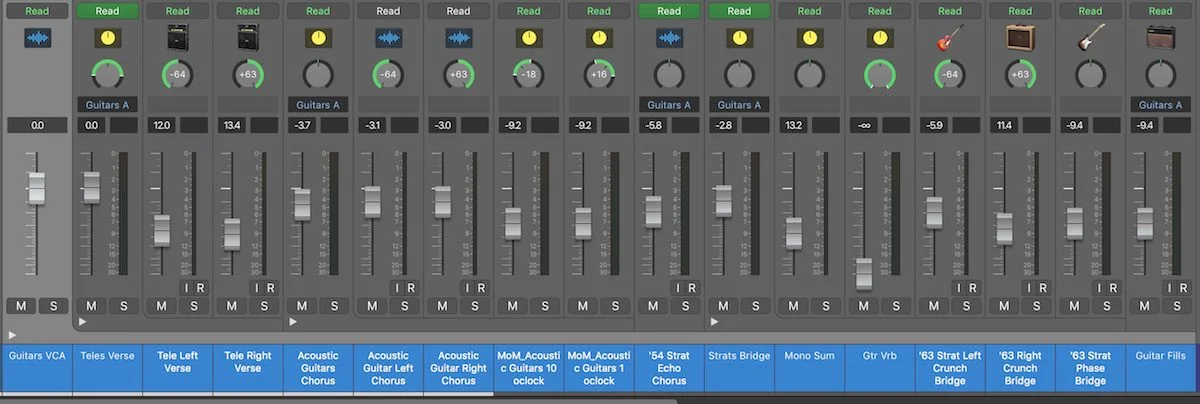Viewport: 1200px width, 404px height.
Task: Expand the Teles Verse stack disclosure triangle
Action: click(82, 322)
